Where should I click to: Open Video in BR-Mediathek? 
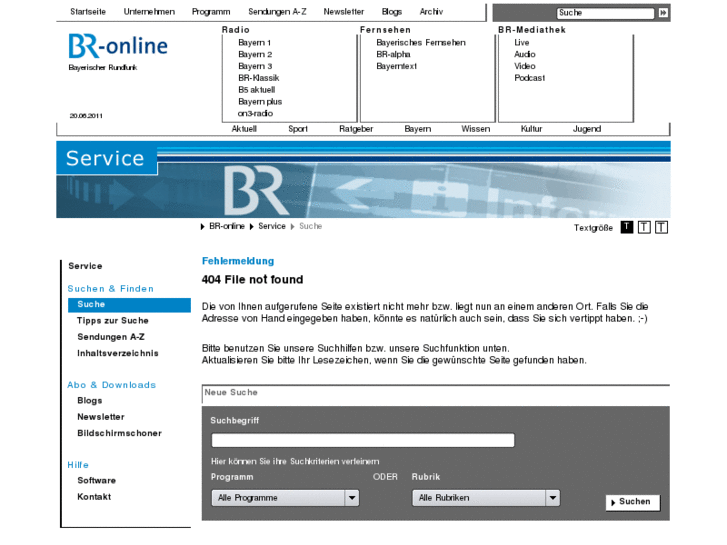click(x=524, y=66)
